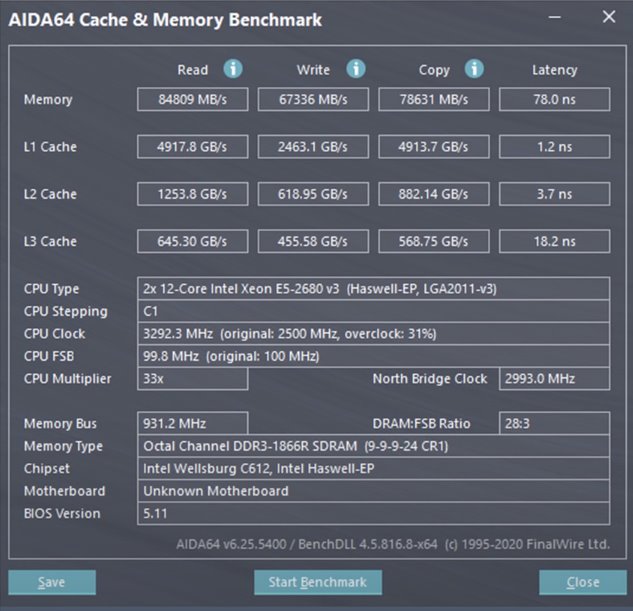Close the window using the X icon
The height and width of the screenshot is (611, 633).
(609, 17)
